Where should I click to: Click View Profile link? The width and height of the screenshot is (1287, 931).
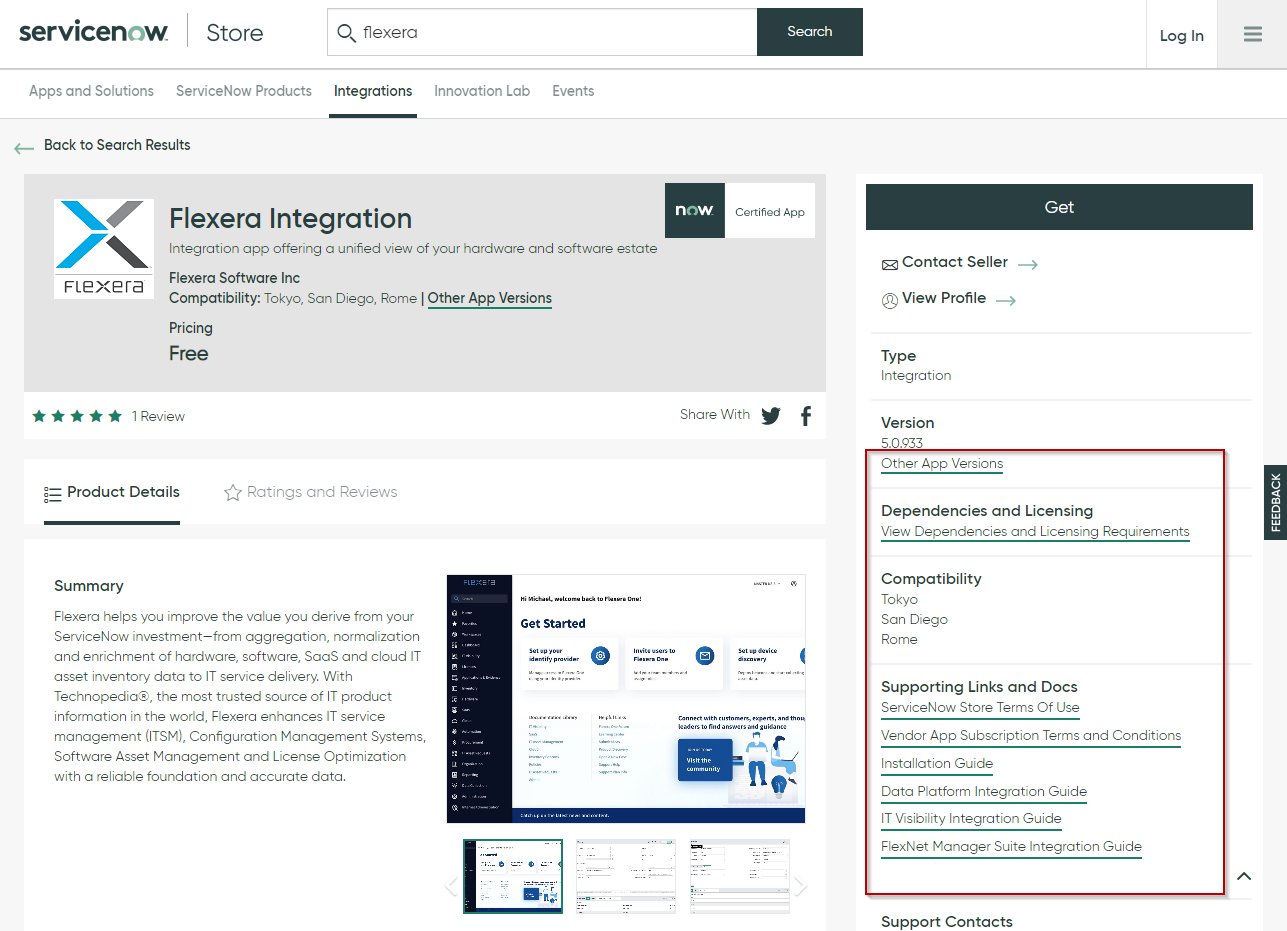point(944,298)
